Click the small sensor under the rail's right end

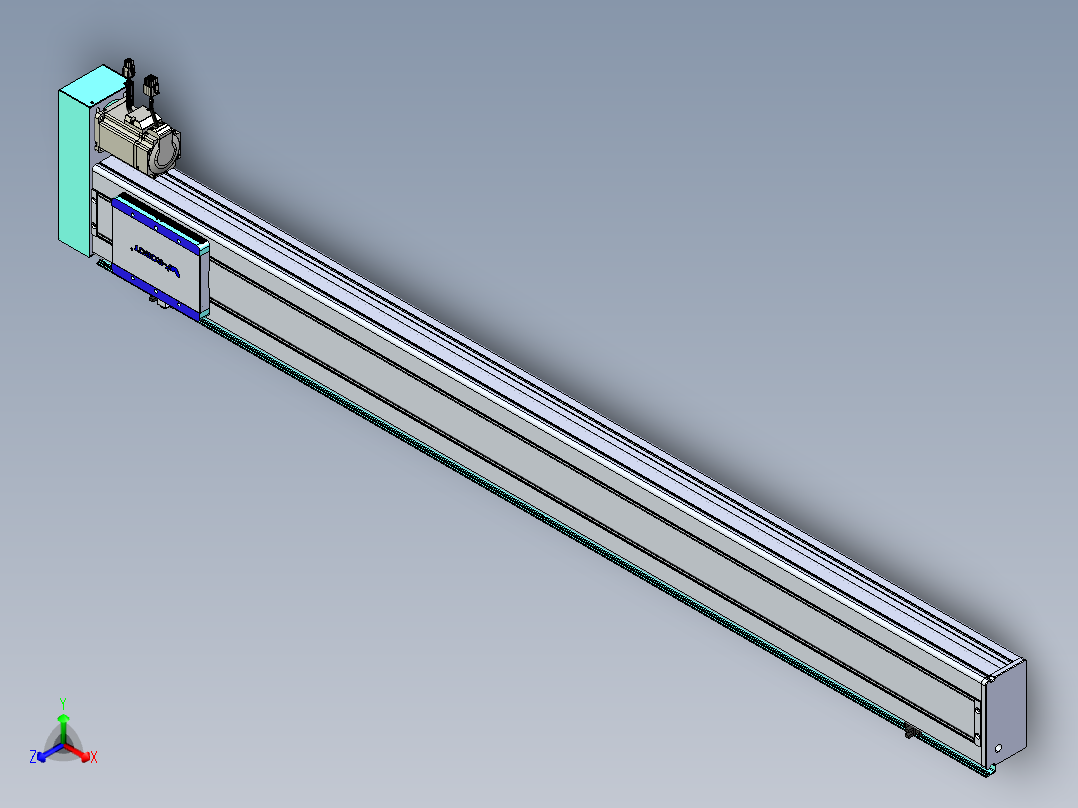pyautogui.click(x=912, y=733)
